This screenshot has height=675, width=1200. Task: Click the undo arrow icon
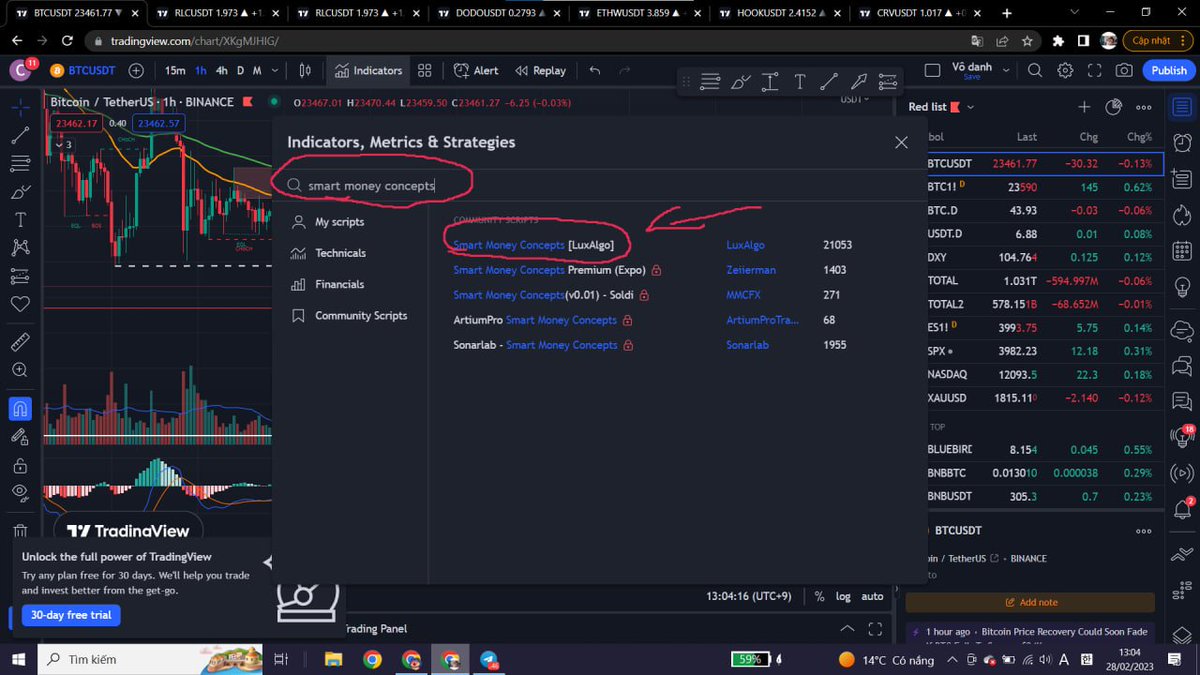pos(595,70)
